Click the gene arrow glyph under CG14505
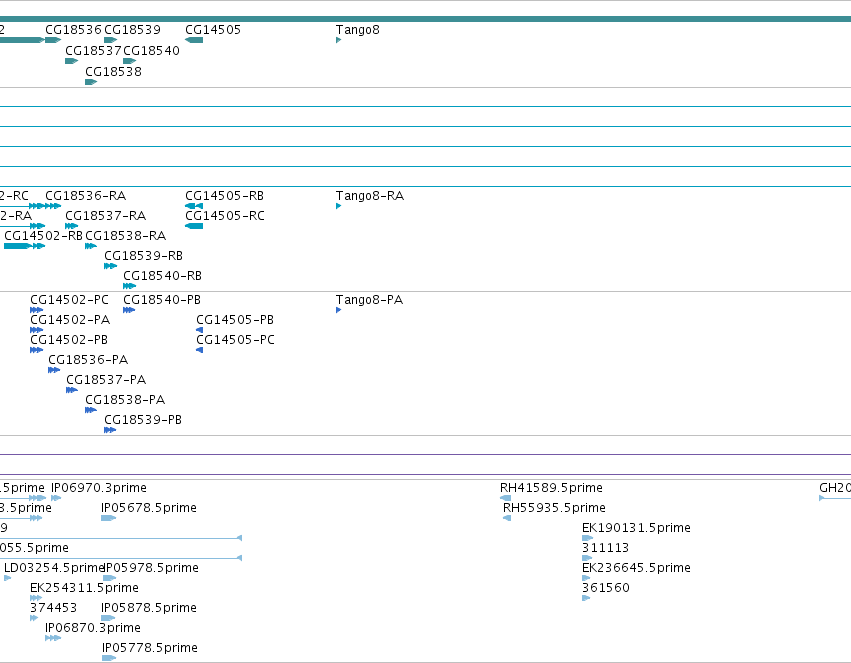The height and width of the screenshot is (663, 851). 194,40
